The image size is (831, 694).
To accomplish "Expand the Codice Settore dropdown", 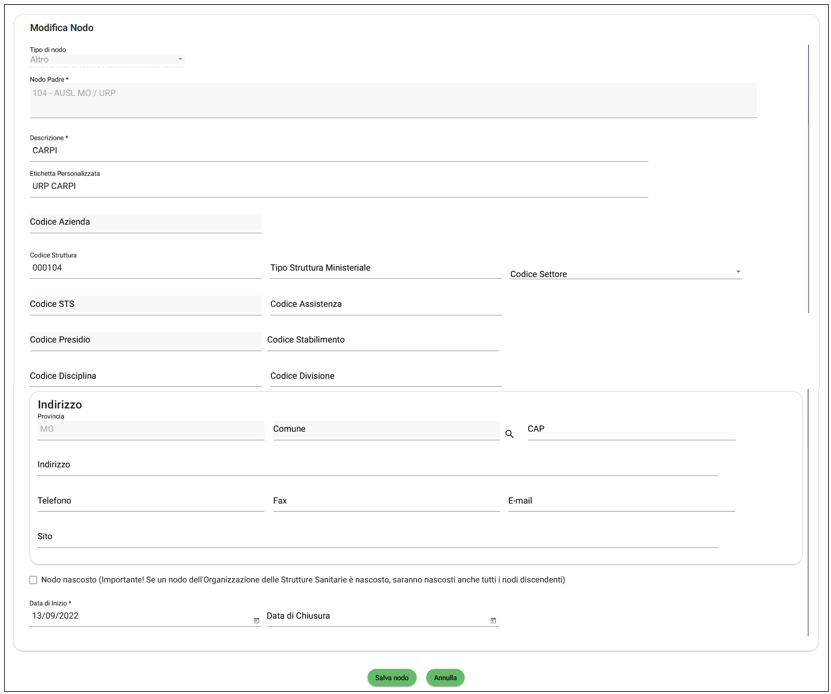I will click(x=738, y=272).
